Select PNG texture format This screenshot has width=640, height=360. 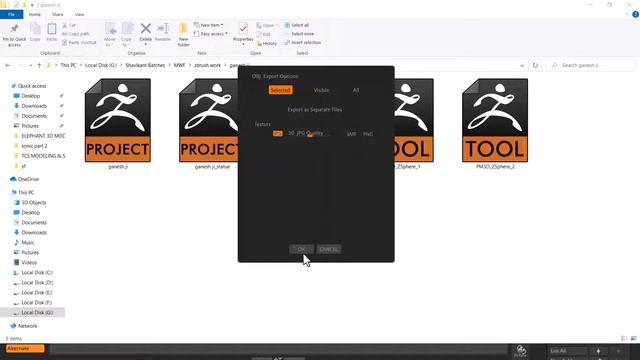coord(368,134)
